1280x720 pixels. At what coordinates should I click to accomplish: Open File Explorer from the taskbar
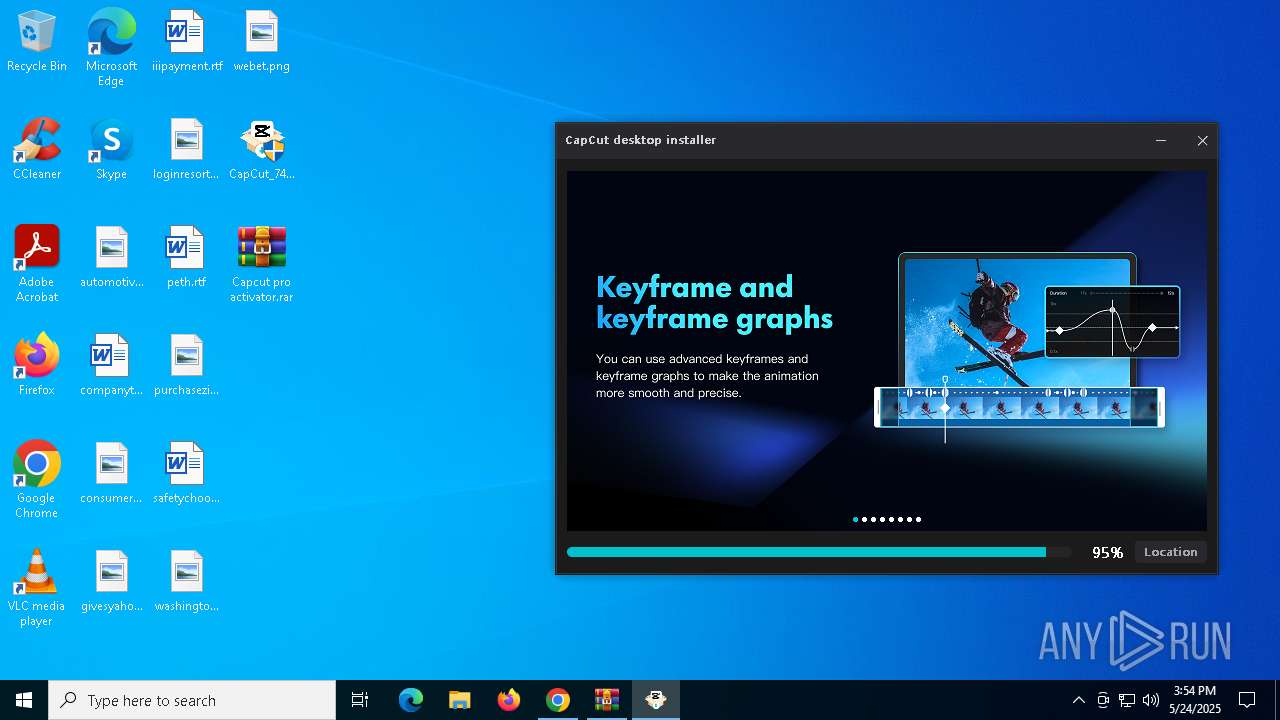coord(460,700)
